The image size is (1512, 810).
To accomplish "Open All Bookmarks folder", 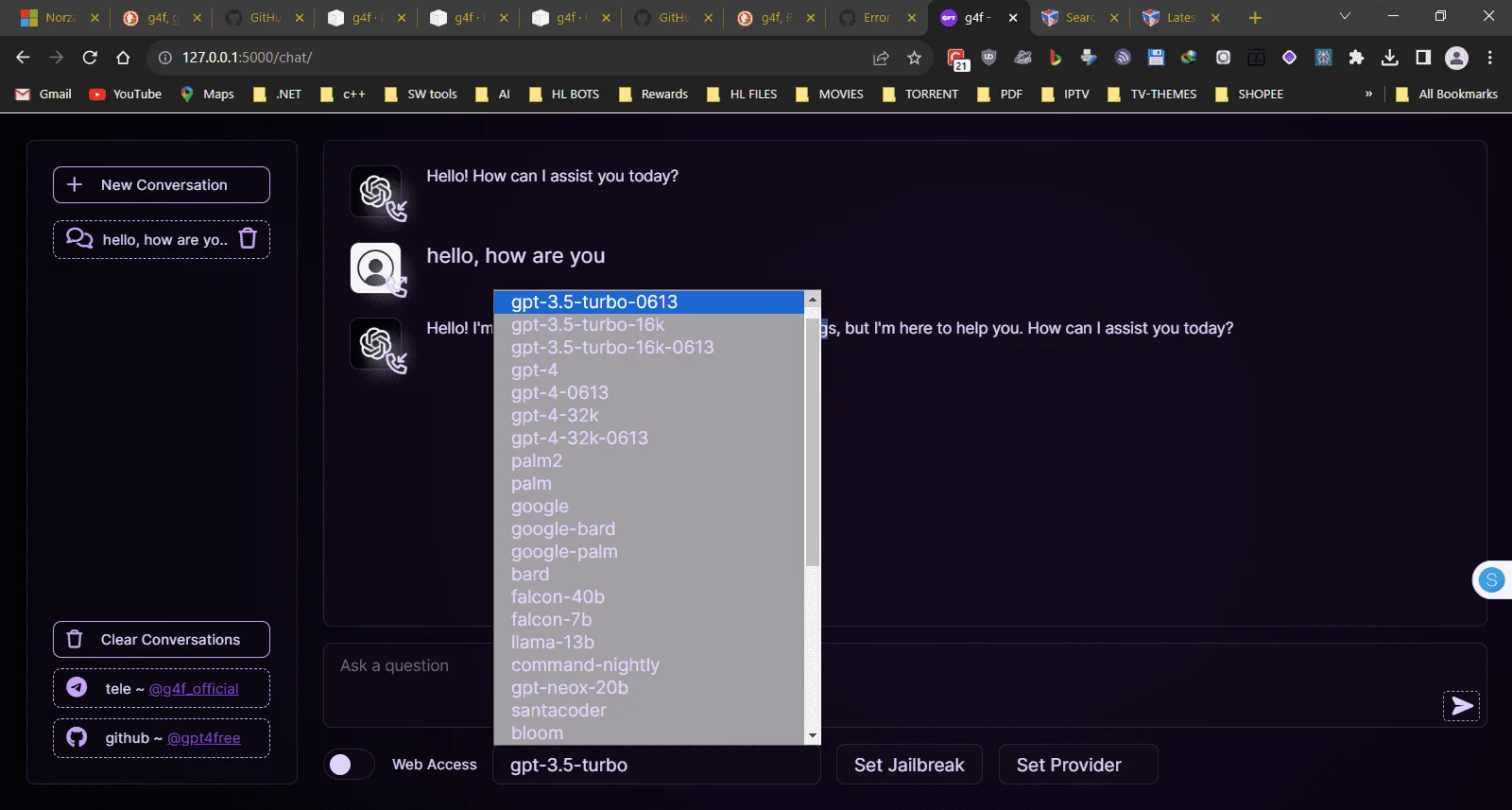I will click(1447, 94).
